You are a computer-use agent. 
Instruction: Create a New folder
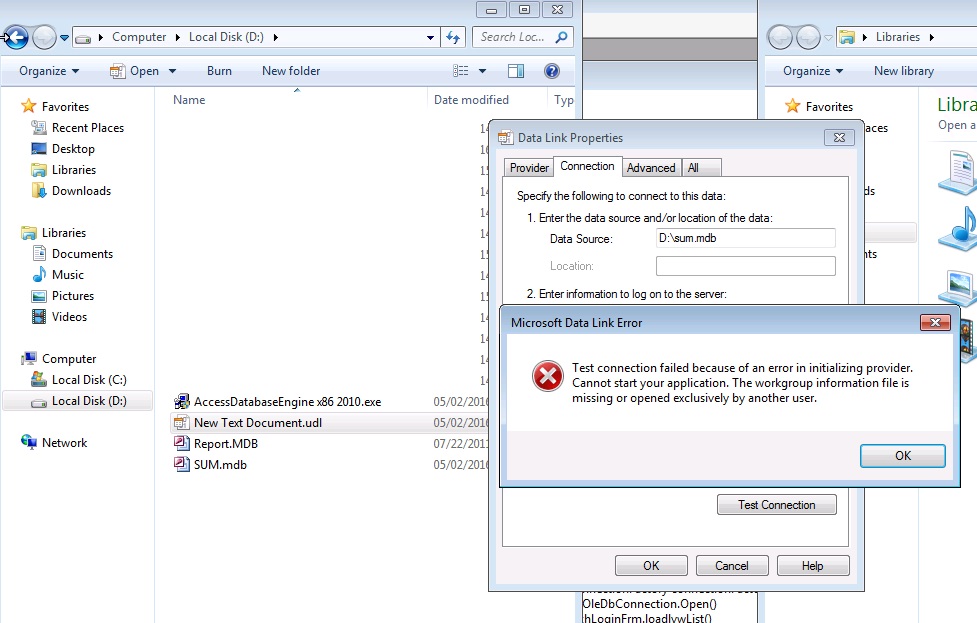click(x=291, y=71)
